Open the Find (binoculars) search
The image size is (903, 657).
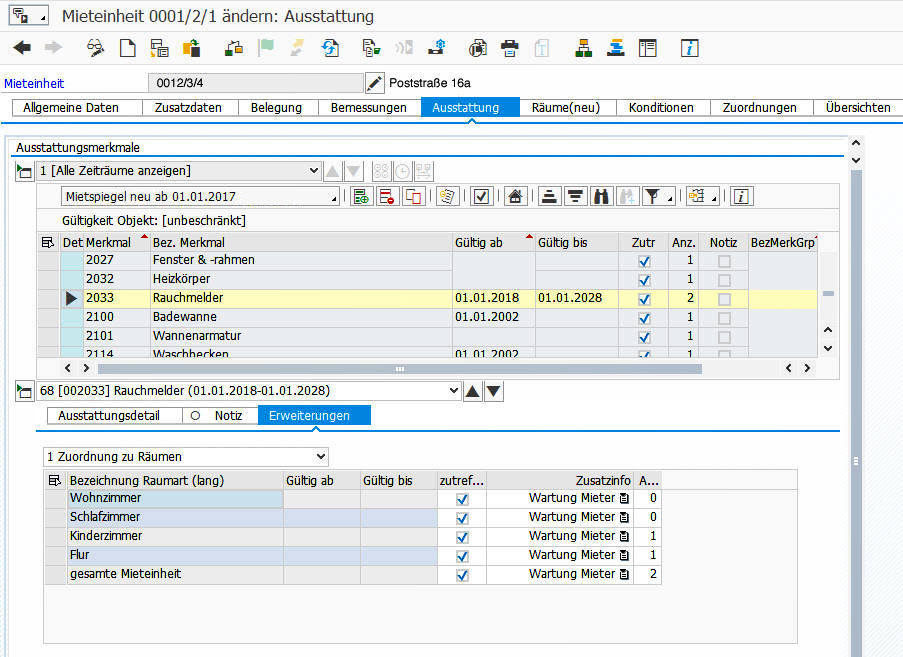[601, 196]
